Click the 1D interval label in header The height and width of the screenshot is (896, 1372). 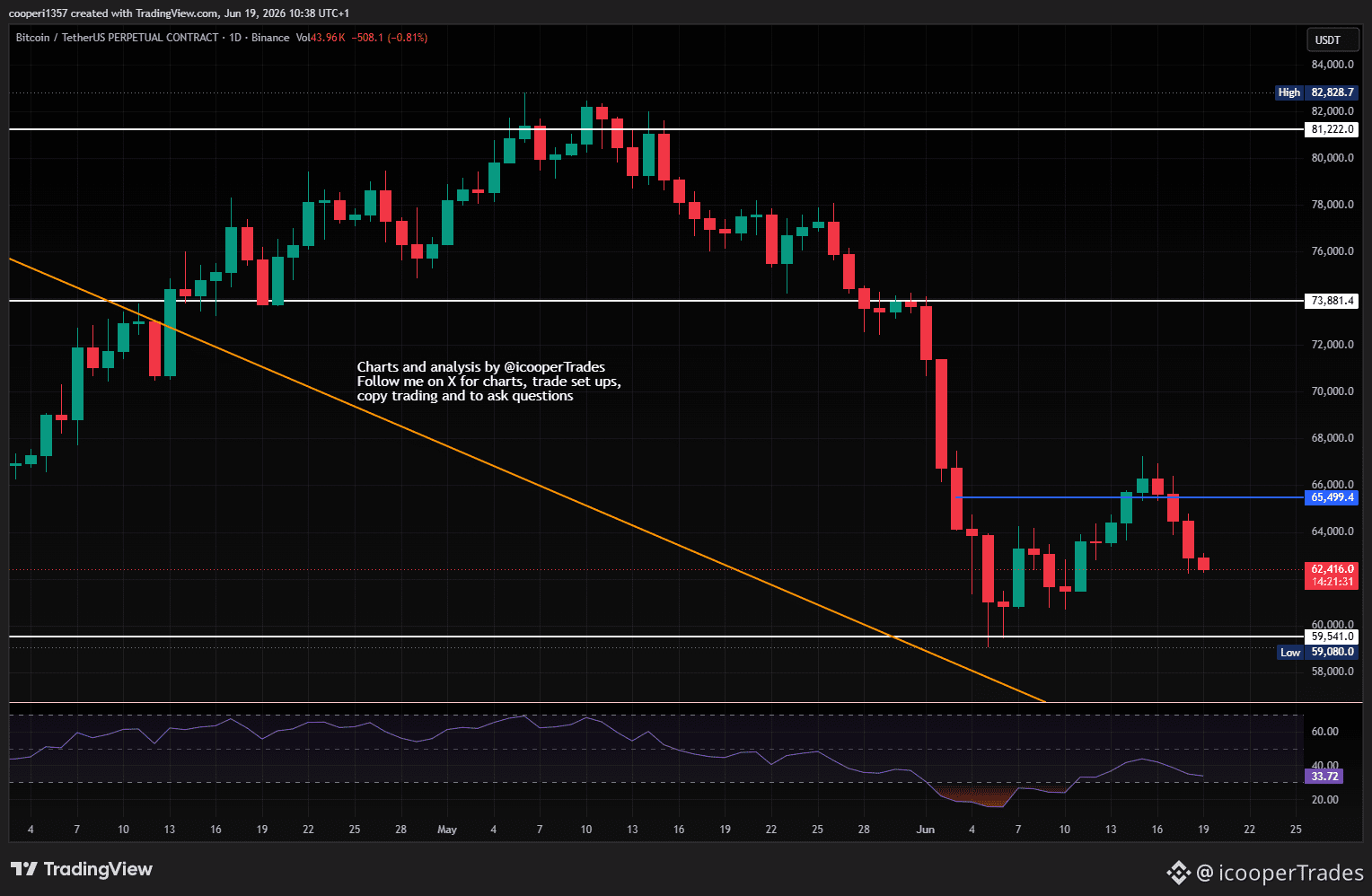point(235,38)
